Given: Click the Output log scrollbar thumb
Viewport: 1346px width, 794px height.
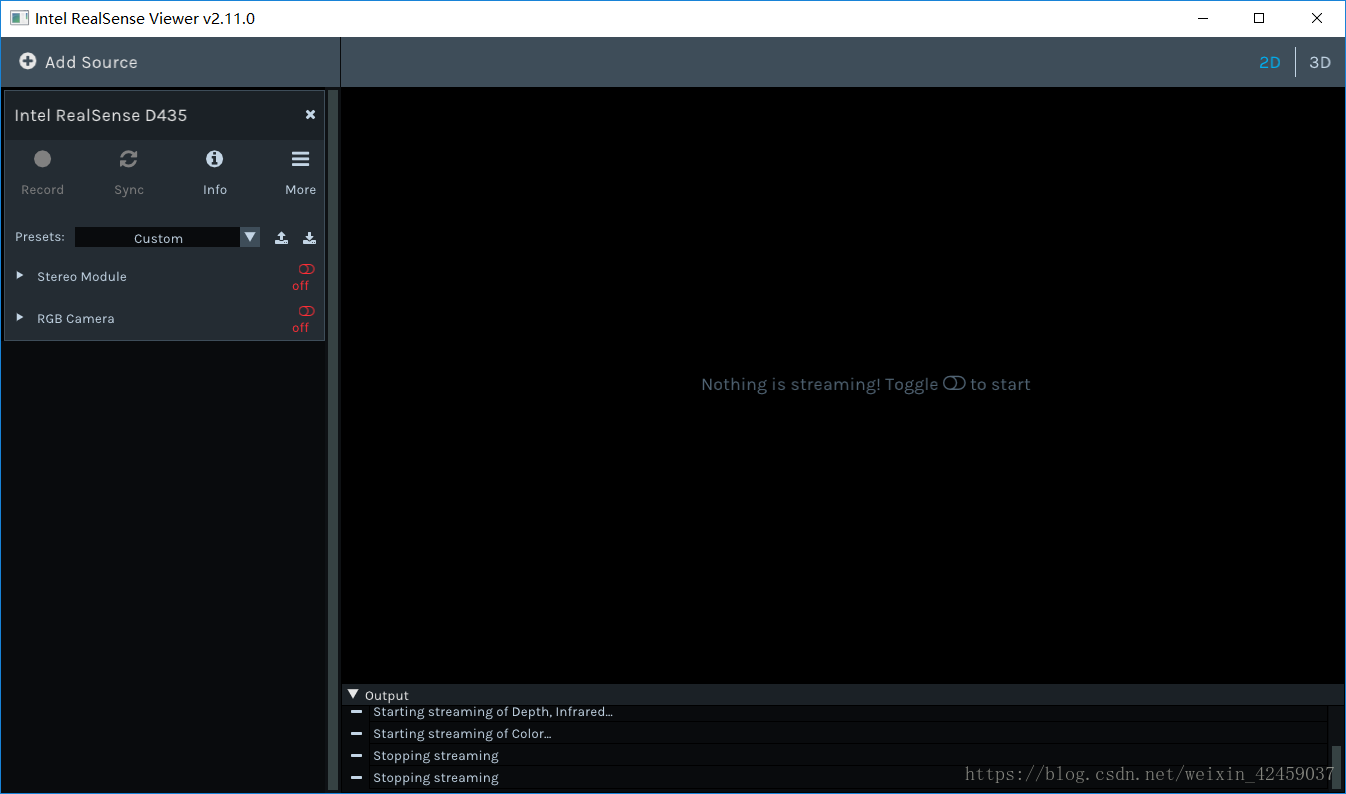Looking at the screenshot, I should tap(1336, 767).
